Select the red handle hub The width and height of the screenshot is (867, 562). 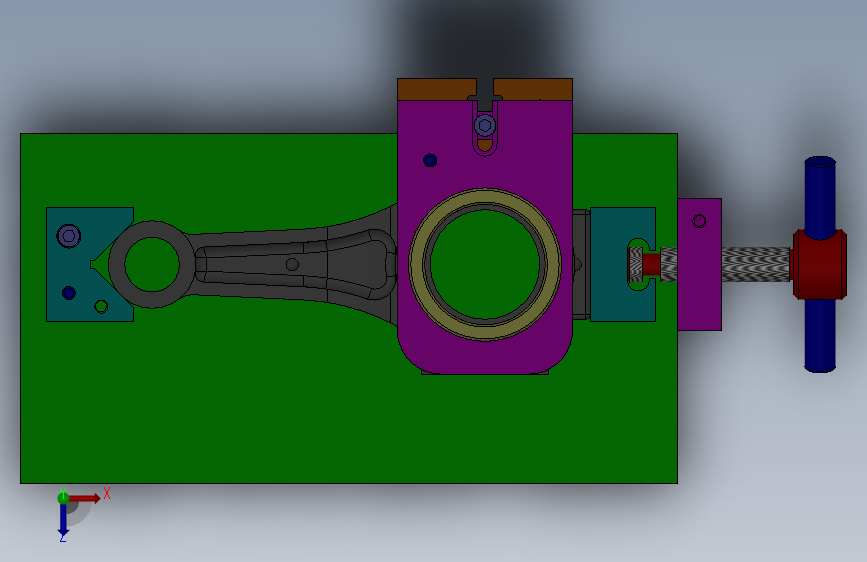[819, 264]
